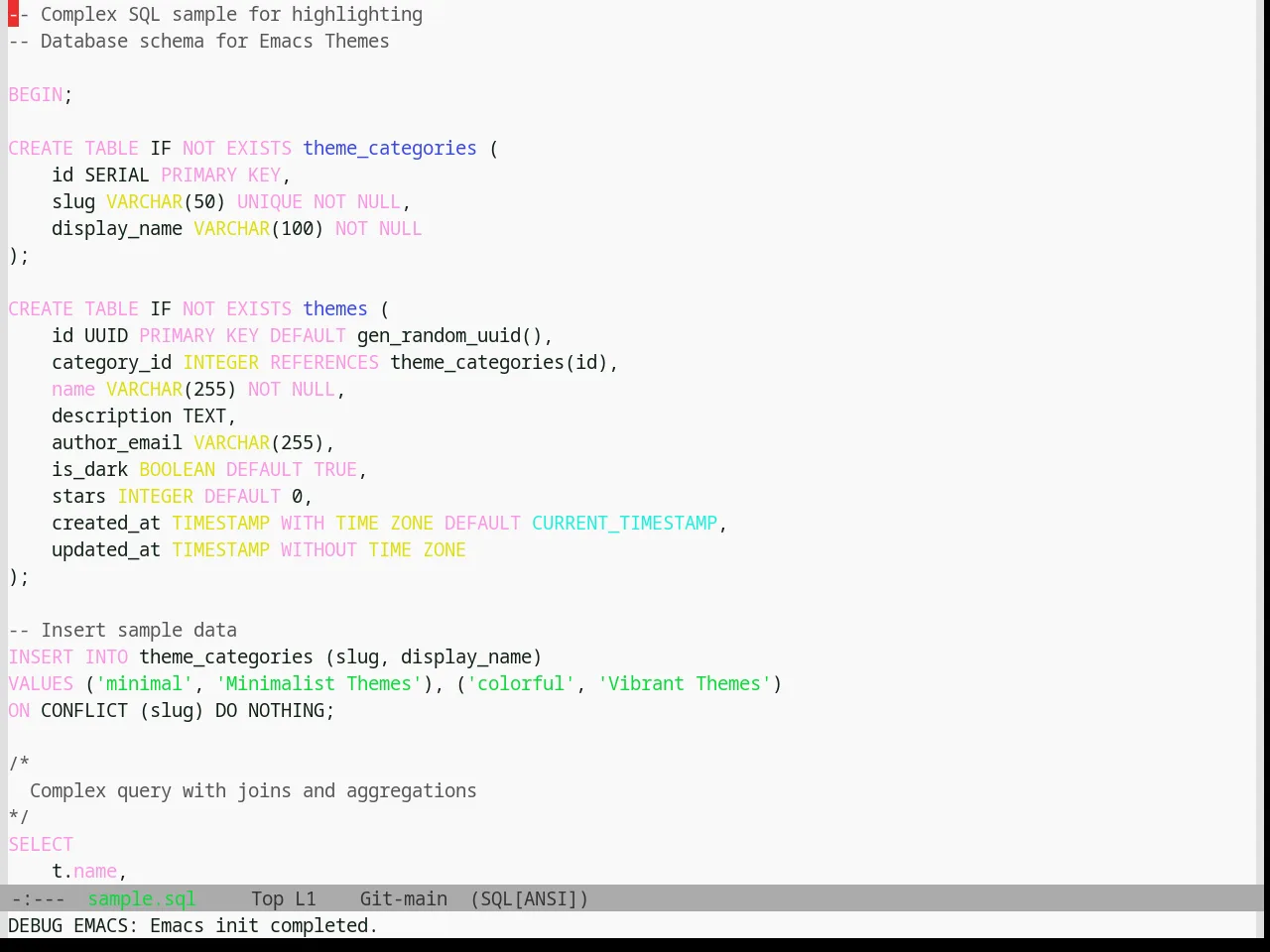Image resolution: width=1270 pixels, height=952 pixels.
Task: Click the L1 line number in mode line
Action: [x=305, y=898]
